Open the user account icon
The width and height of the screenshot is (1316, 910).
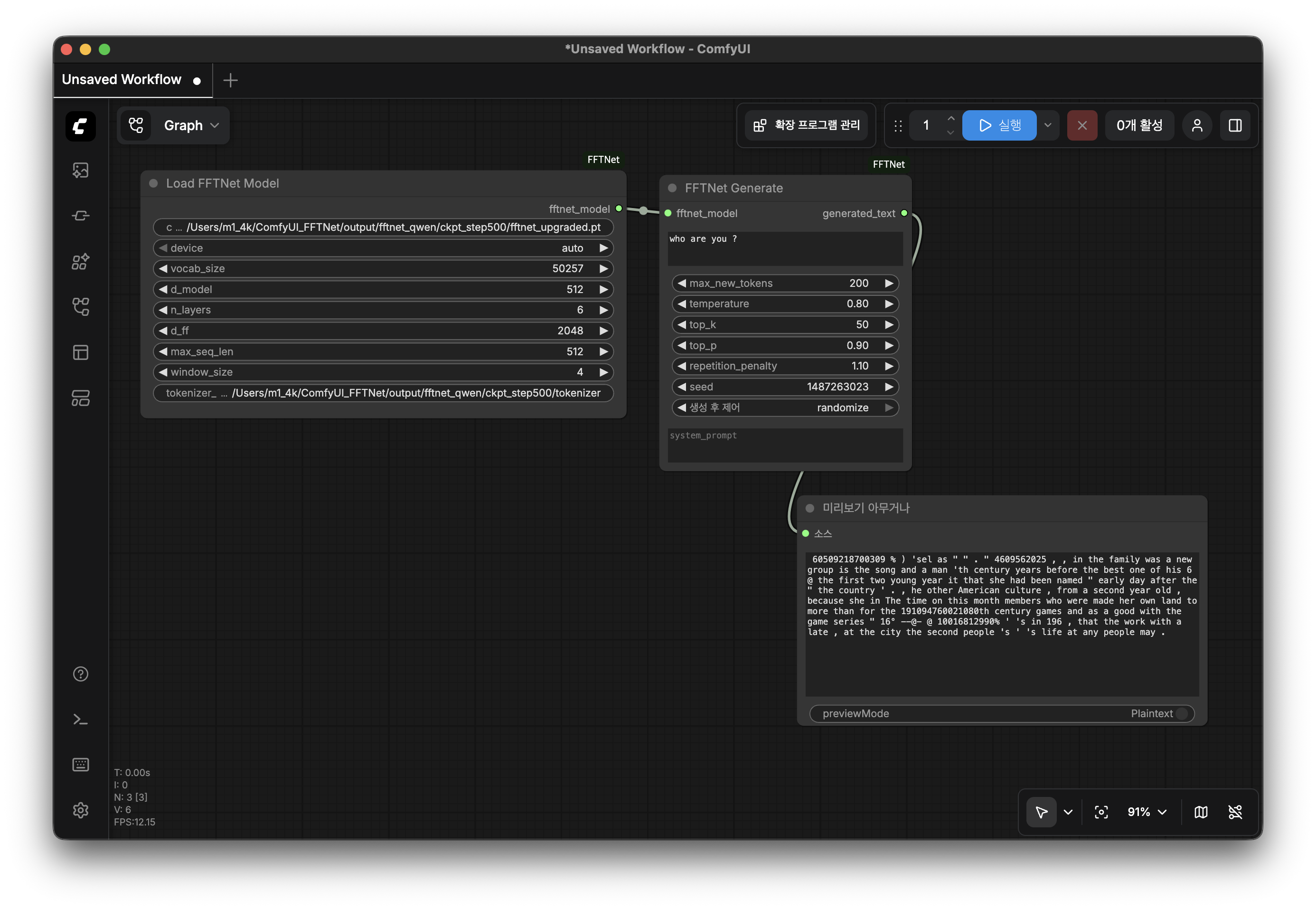[1197, 125]
